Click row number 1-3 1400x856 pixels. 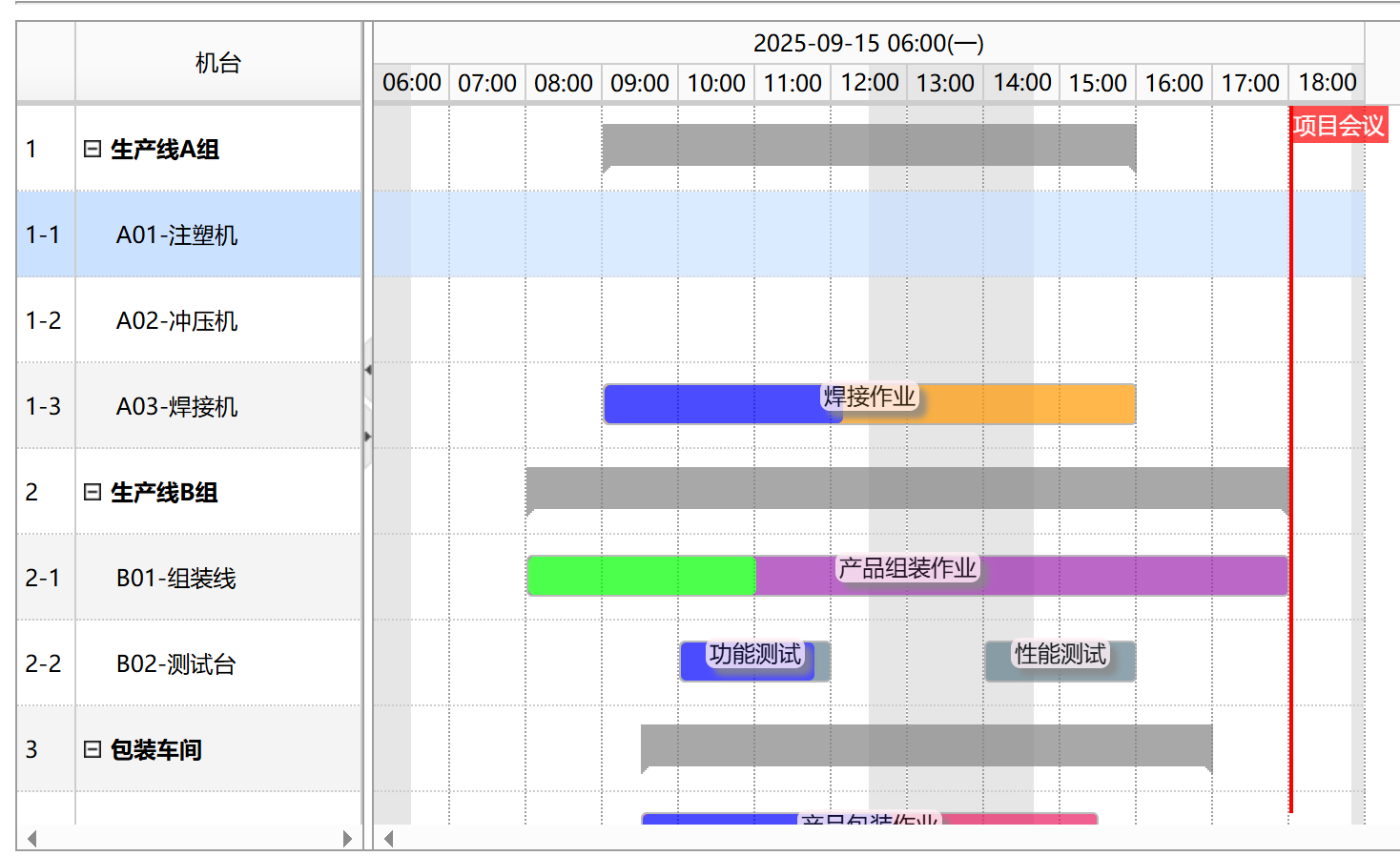[43, 406]
